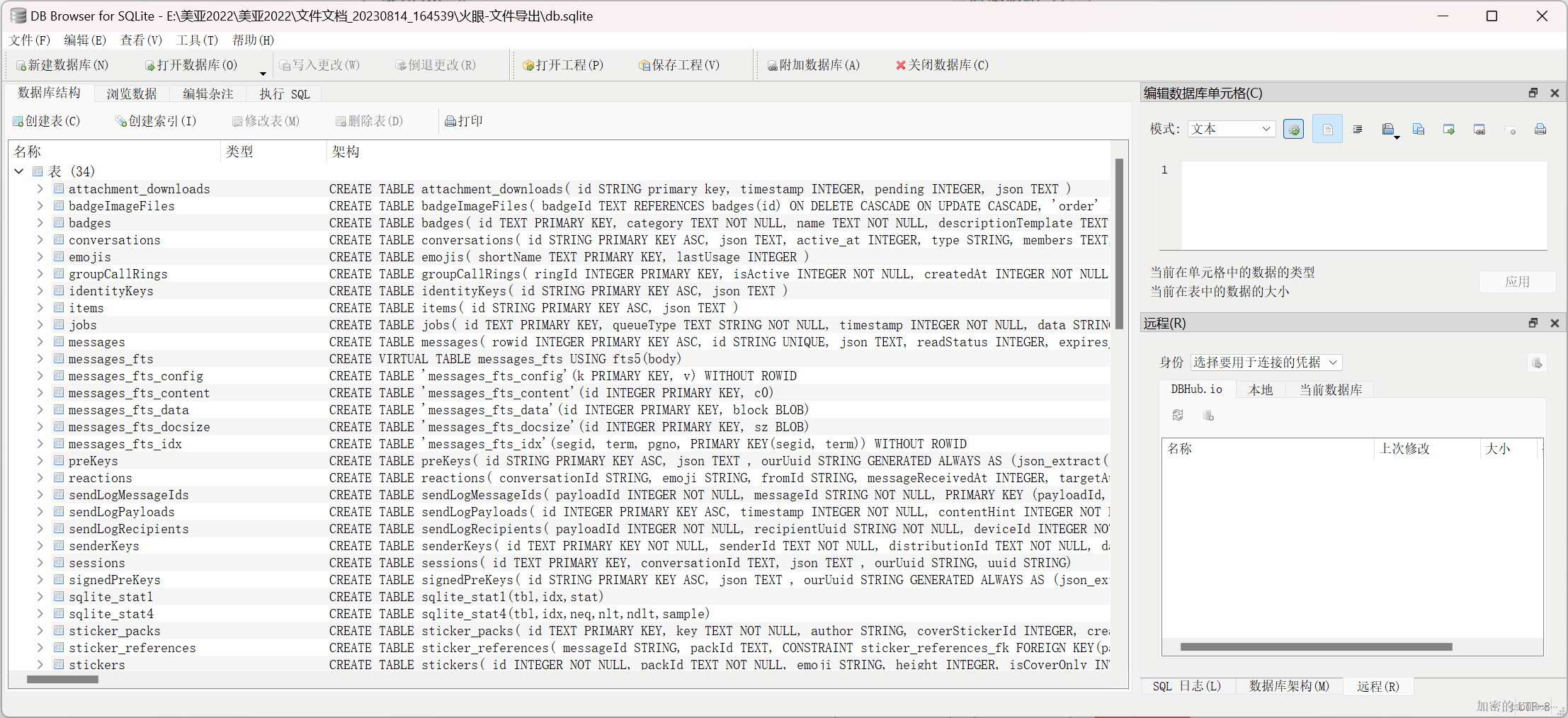The width and height of the screenshot is (1568, 718).
Task: Click the push database icon beside identity dropdown
Action: [1537, 363]
